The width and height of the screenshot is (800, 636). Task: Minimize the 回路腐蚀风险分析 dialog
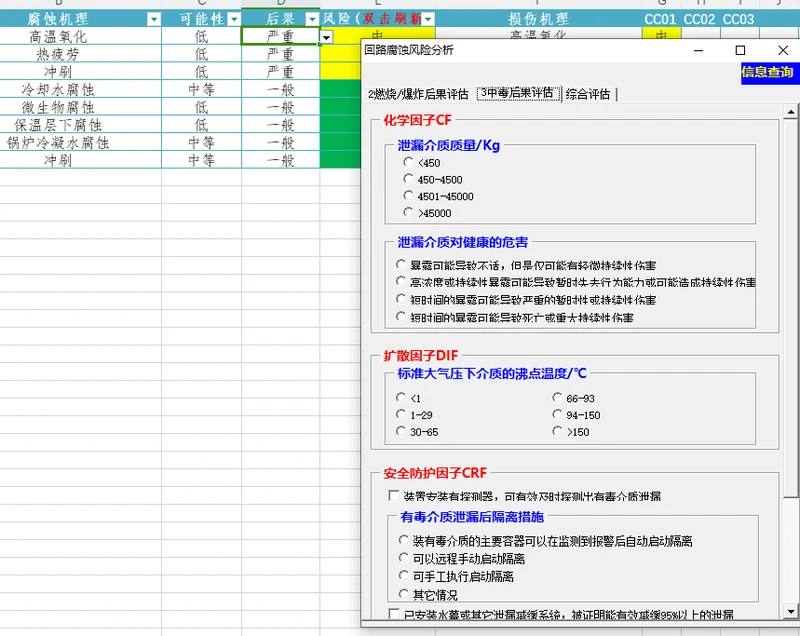pos(698,50)
